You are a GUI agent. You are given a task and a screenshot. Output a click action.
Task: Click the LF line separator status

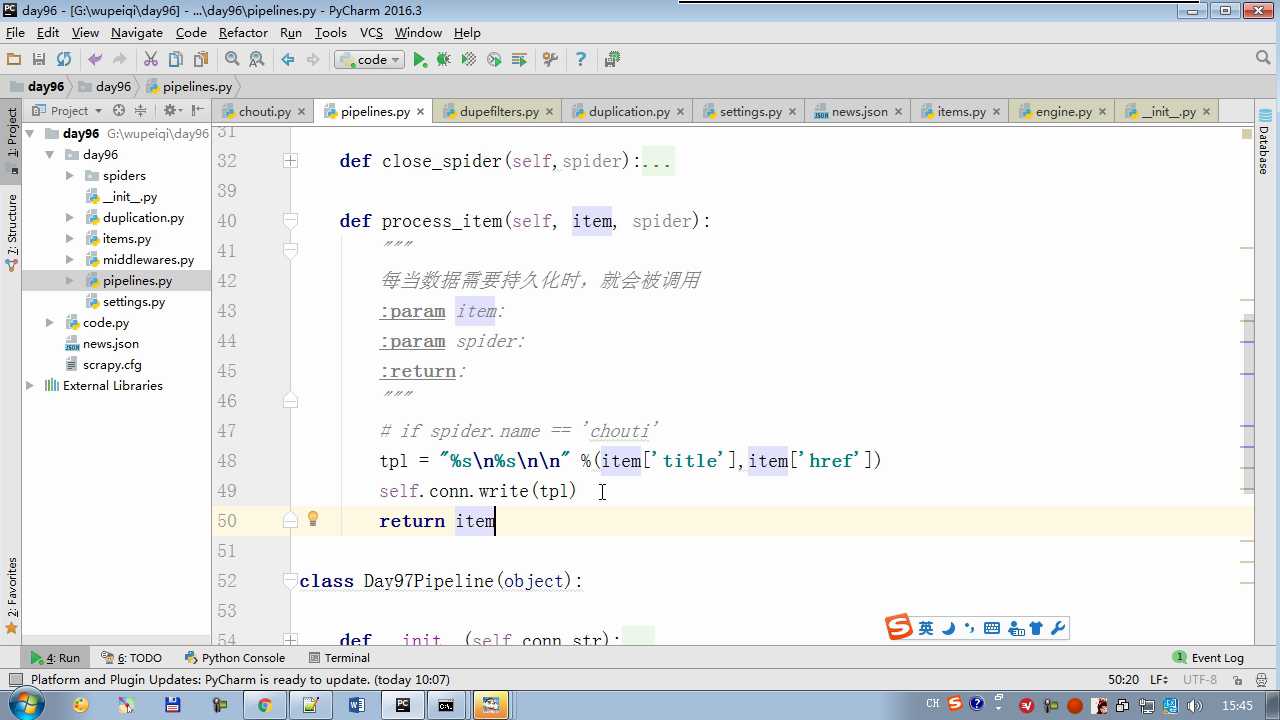pyautogui.click(x=1160, y=680)
